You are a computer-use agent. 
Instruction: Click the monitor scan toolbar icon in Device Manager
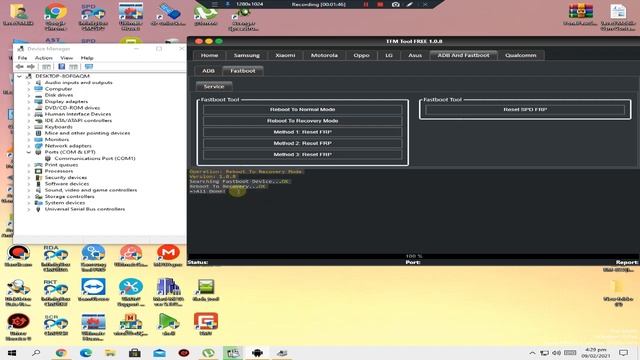(x=89, y=67)
